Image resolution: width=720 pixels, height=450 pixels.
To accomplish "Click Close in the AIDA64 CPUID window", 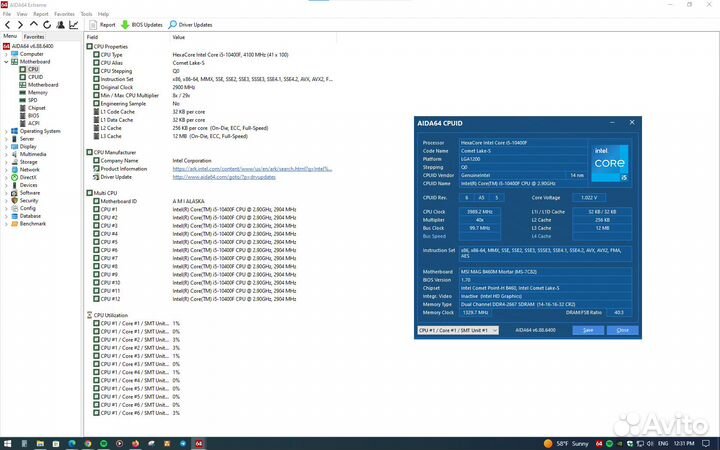I will point(623,331).
